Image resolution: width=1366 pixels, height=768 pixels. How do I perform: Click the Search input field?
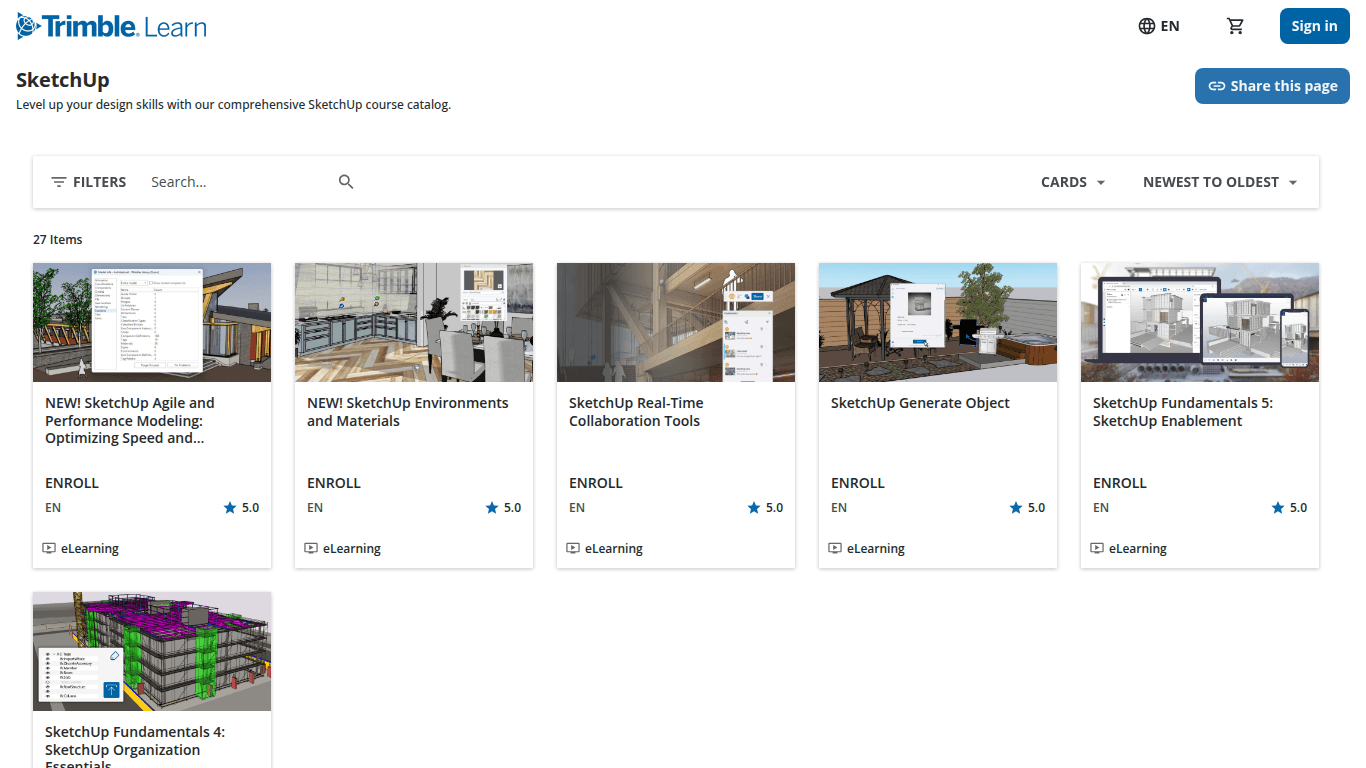coord(240,182)
